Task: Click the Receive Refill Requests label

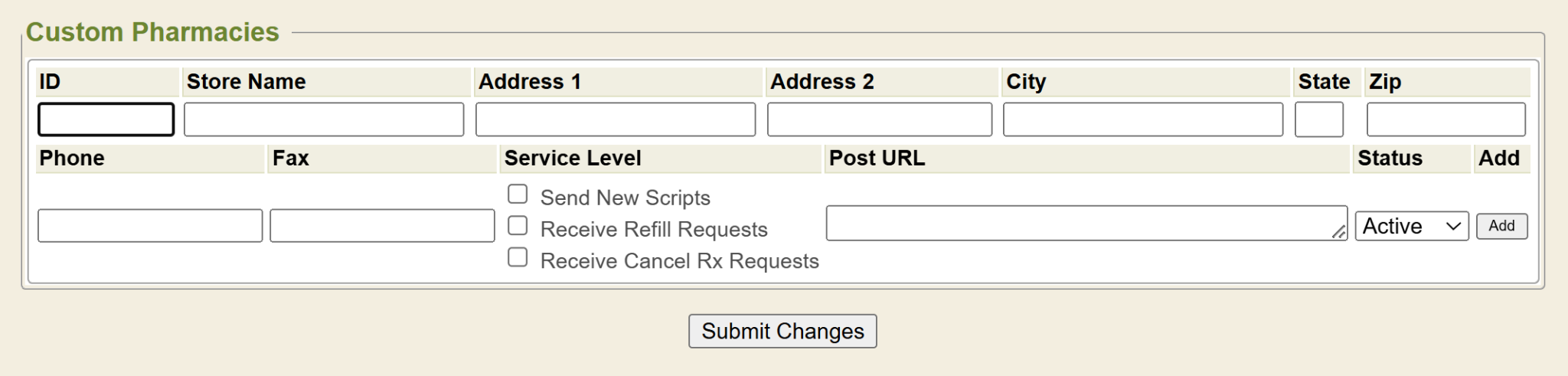Action: click(x=653, y=229)
